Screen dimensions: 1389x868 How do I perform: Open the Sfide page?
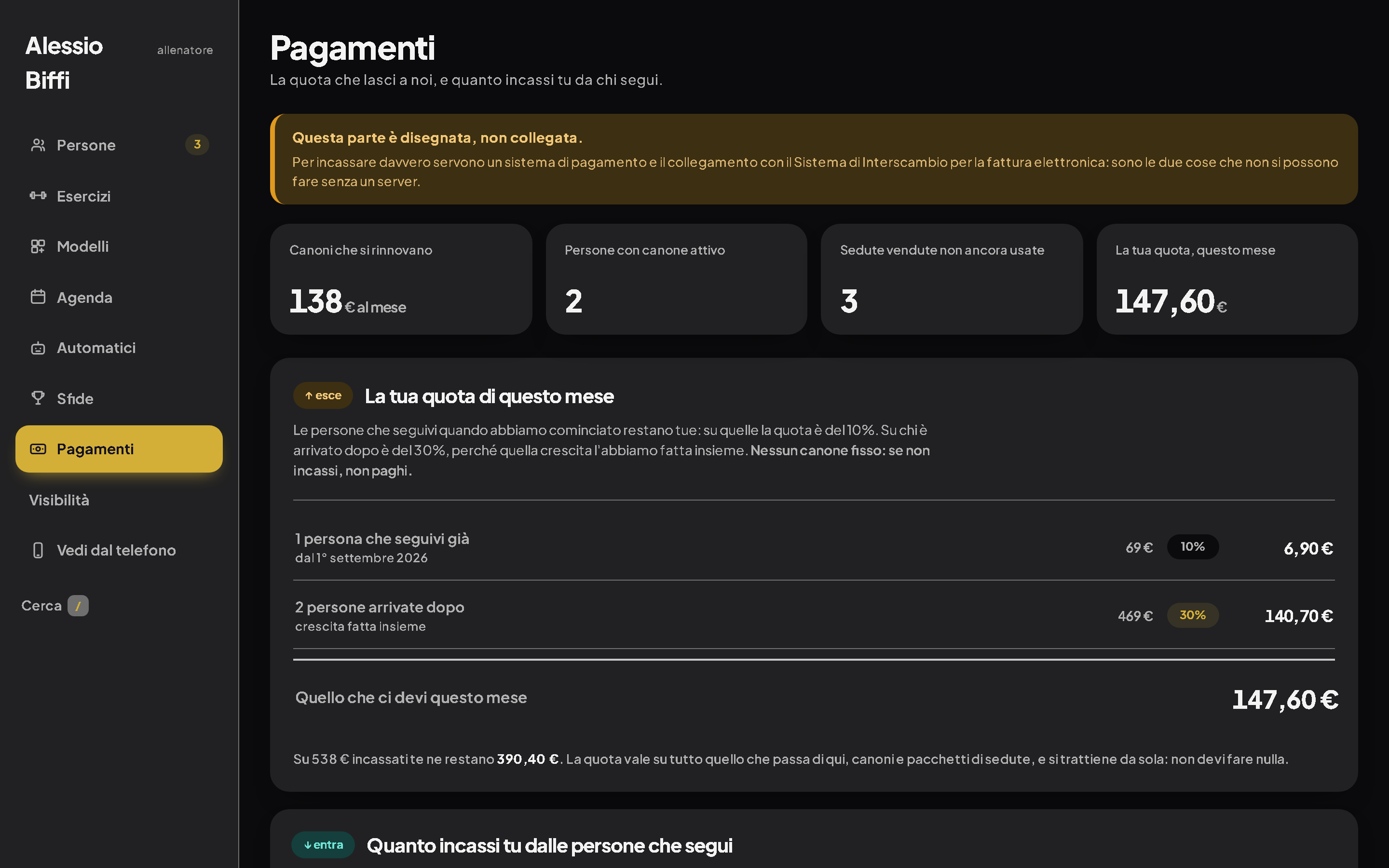(x=119, y=398)
